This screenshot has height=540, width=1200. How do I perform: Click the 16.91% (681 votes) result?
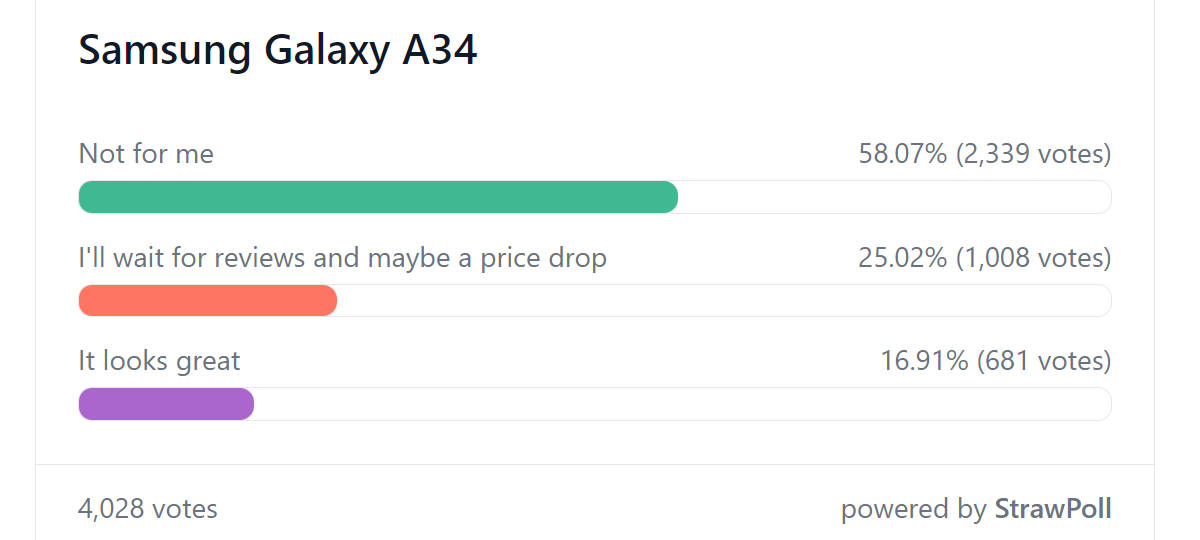coord(996,361)
